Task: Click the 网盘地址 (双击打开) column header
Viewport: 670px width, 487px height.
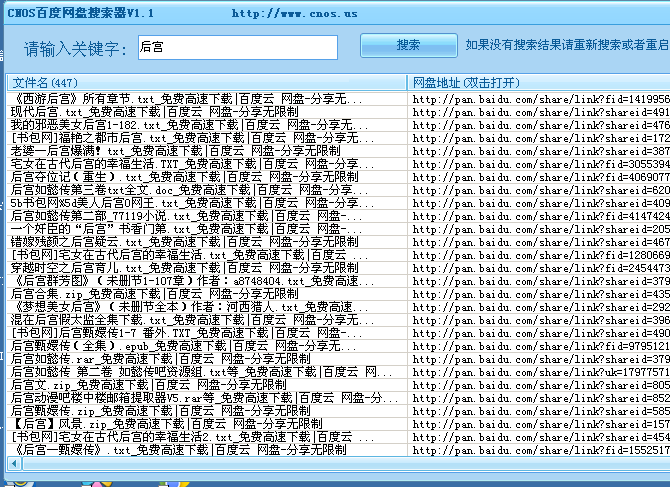Action: [539, 82]
